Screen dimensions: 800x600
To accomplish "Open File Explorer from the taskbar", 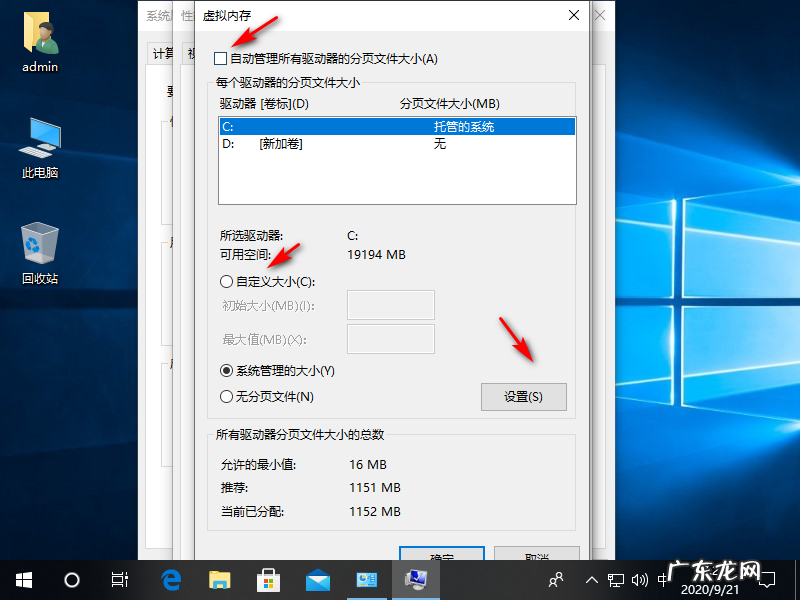I will [219, 580].
